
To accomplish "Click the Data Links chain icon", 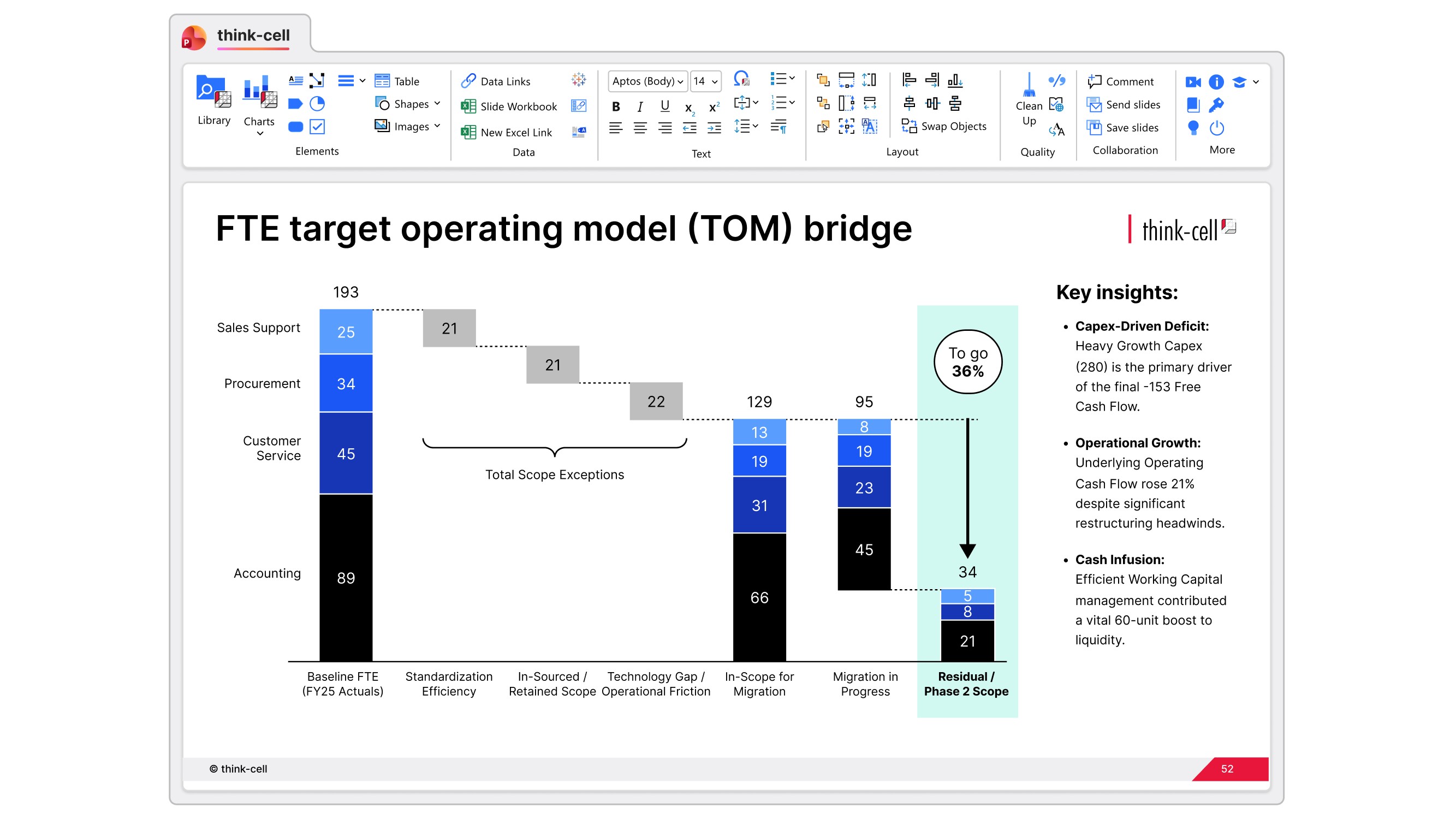I will (468, 81).
